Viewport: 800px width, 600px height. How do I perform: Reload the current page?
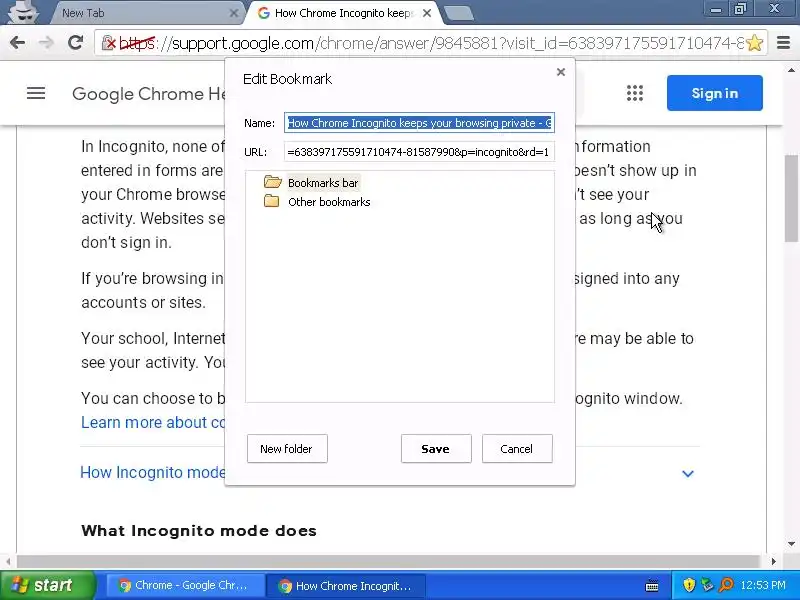coord(76,43)
